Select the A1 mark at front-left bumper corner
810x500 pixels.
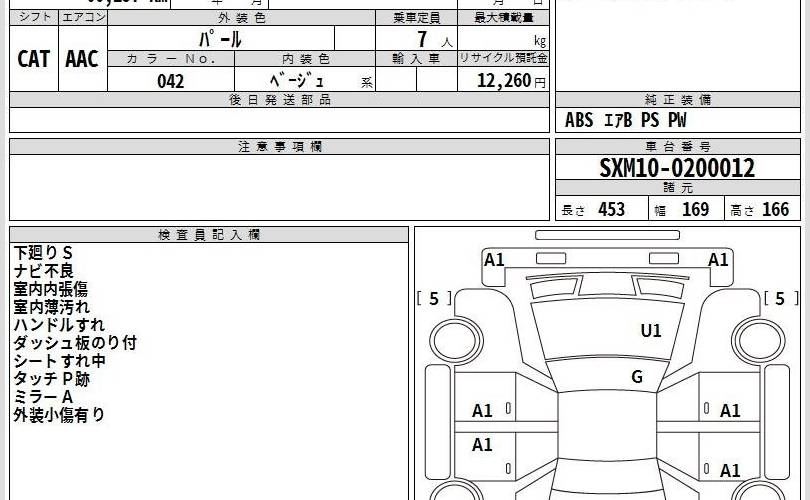tap(494, 260)
